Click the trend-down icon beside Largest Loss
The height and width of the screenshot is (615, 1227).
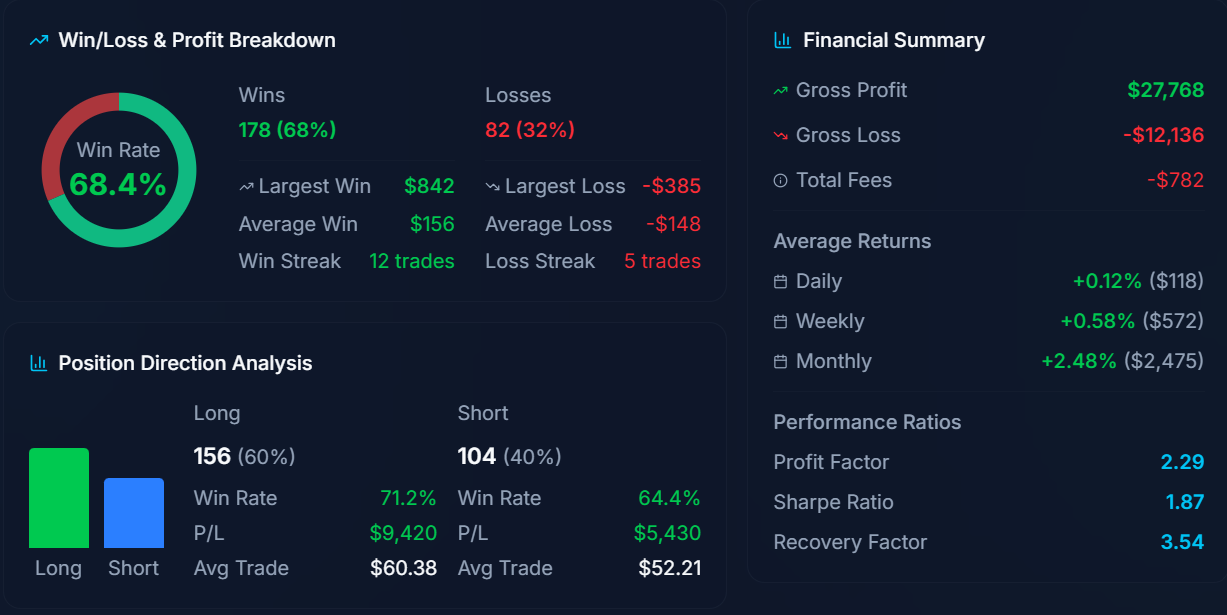point(492,187)
